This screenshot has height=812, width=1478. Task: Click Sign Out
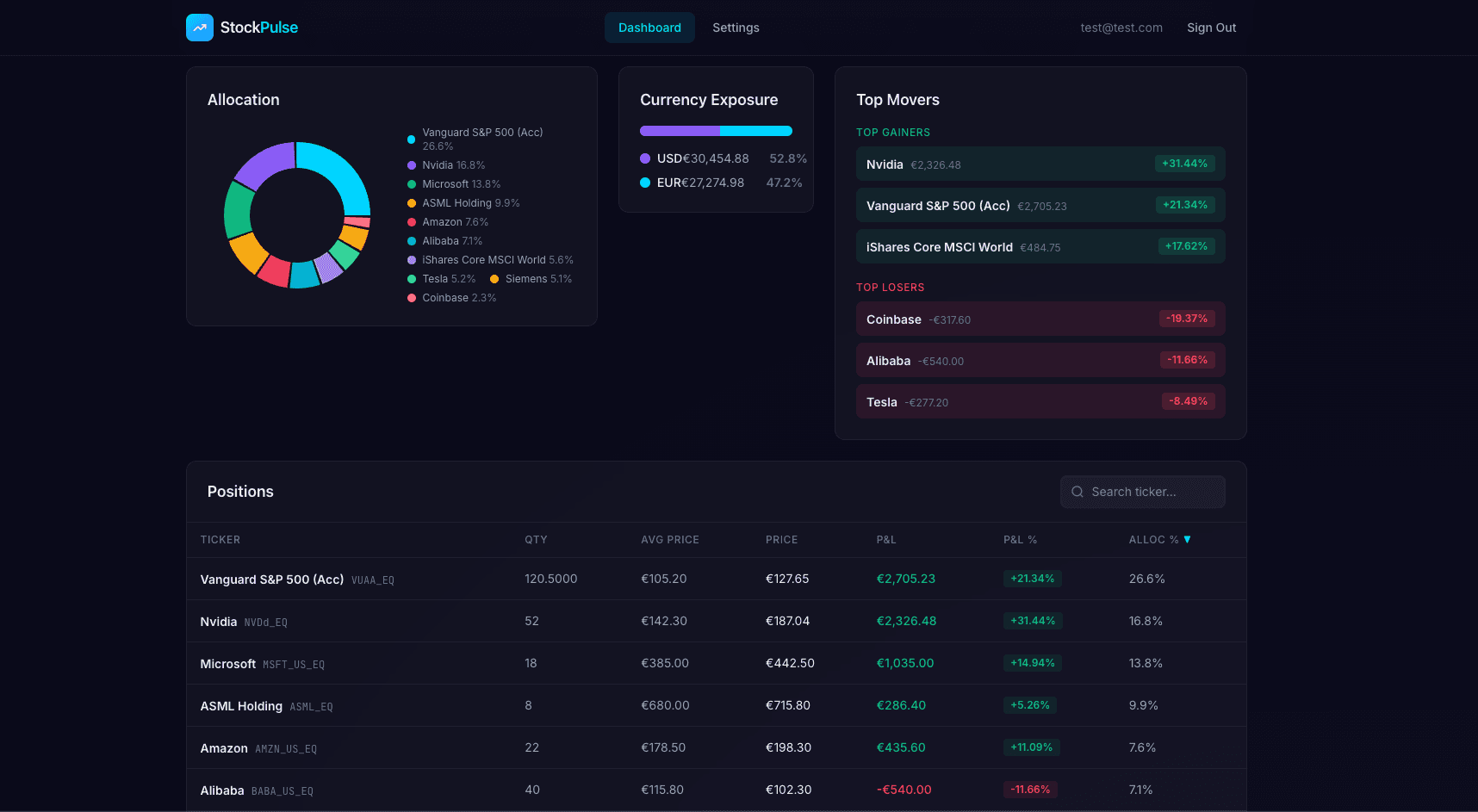1211,28
